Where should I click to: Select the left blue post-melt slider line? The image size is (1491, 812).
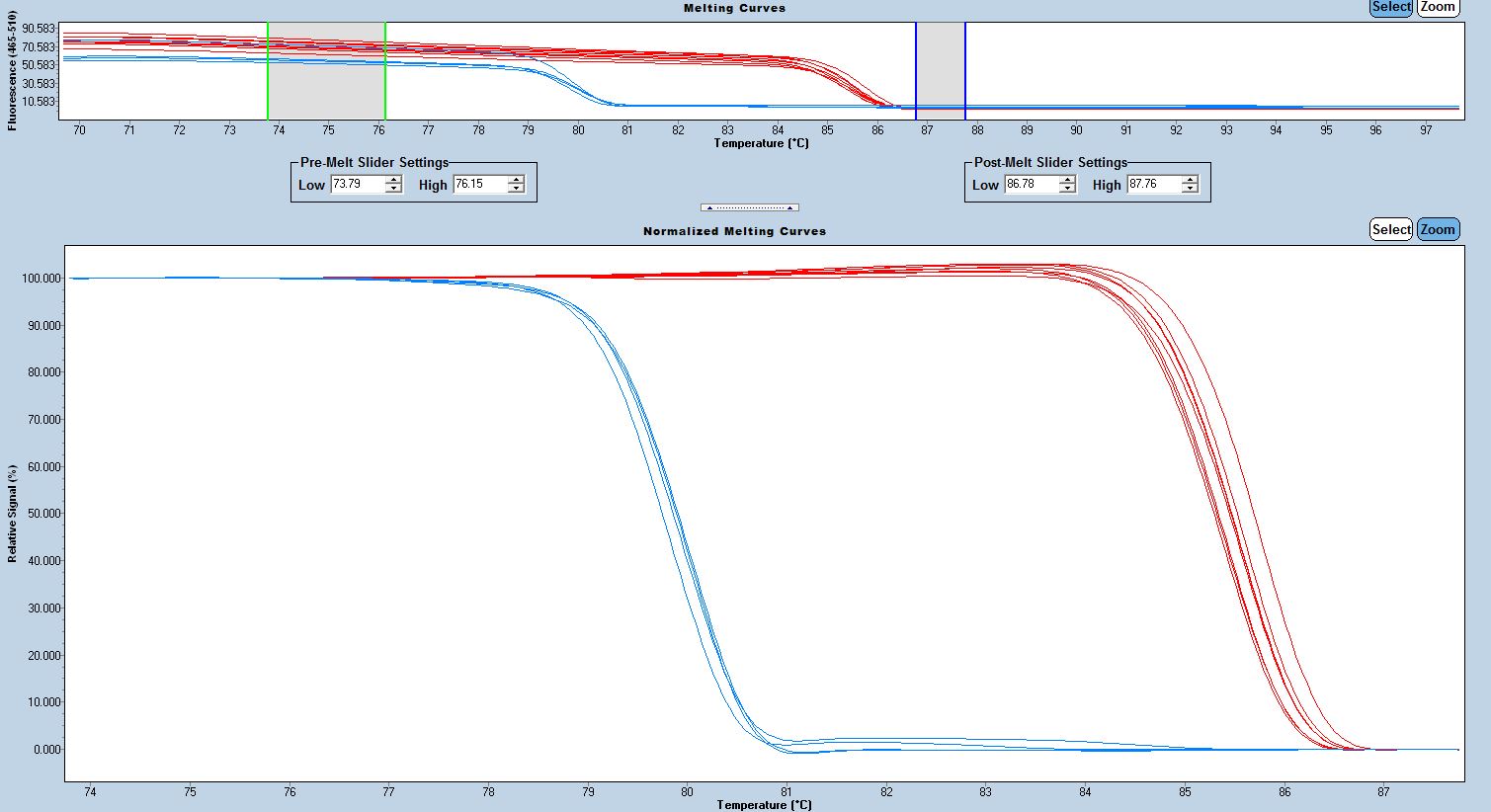point(916,69)
